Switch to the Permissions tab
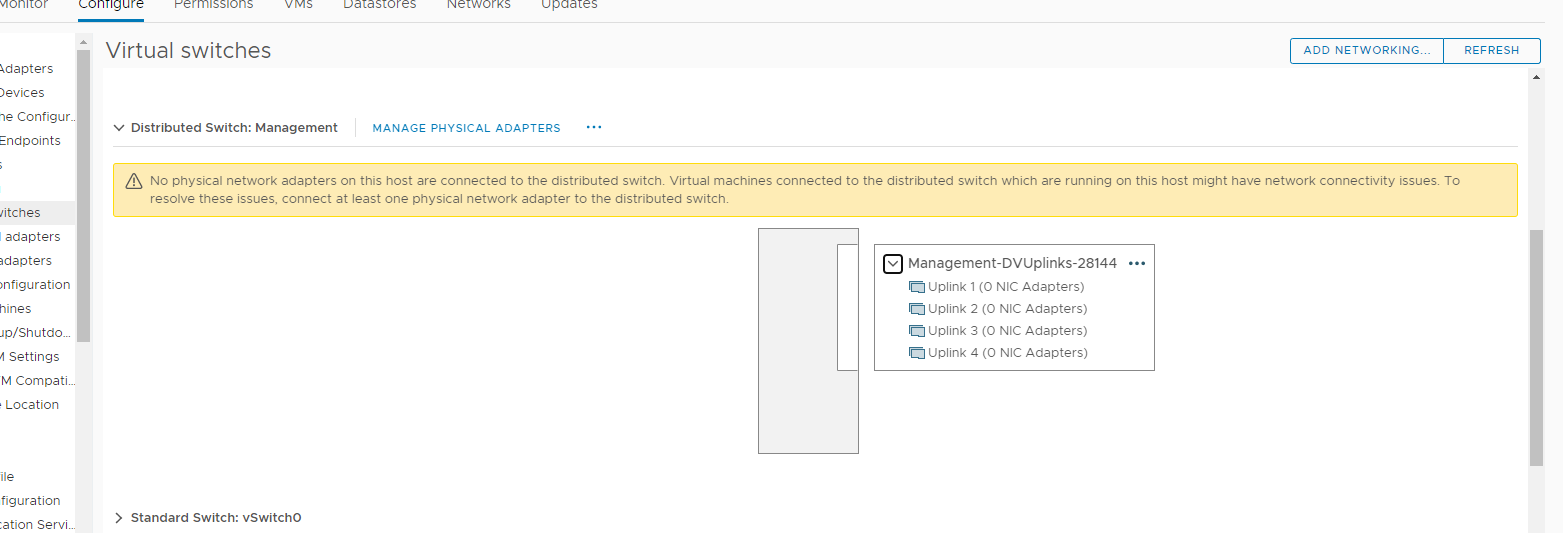 [x=213, y=5]
